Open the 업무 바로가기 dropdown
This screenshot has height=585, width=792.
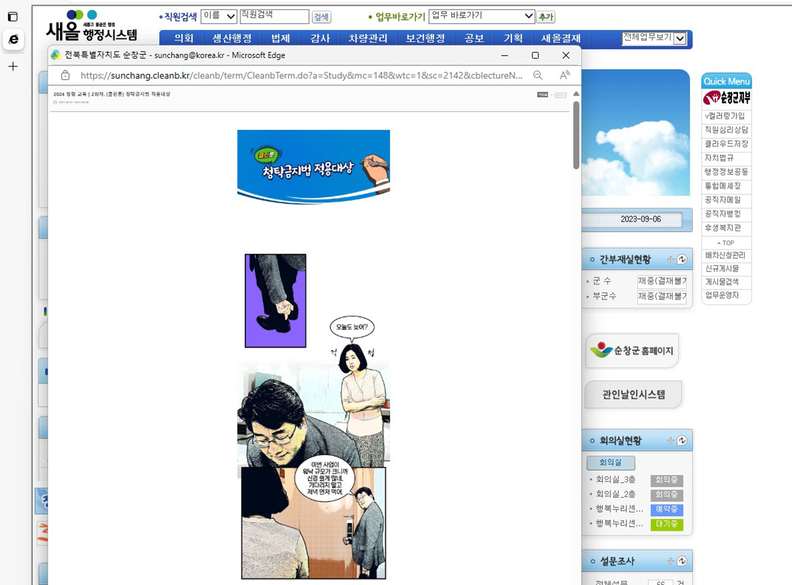point(482,16)
